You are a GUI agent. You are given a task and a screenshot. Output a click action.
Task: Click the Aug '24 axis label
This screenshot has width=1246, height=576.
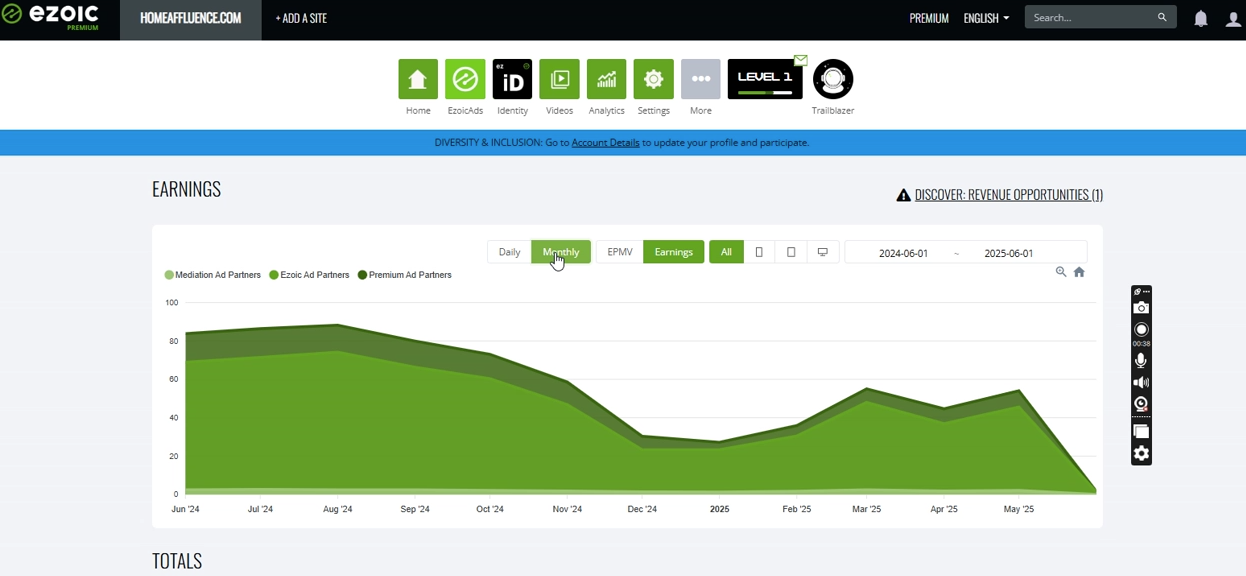[x=338, y=509]
